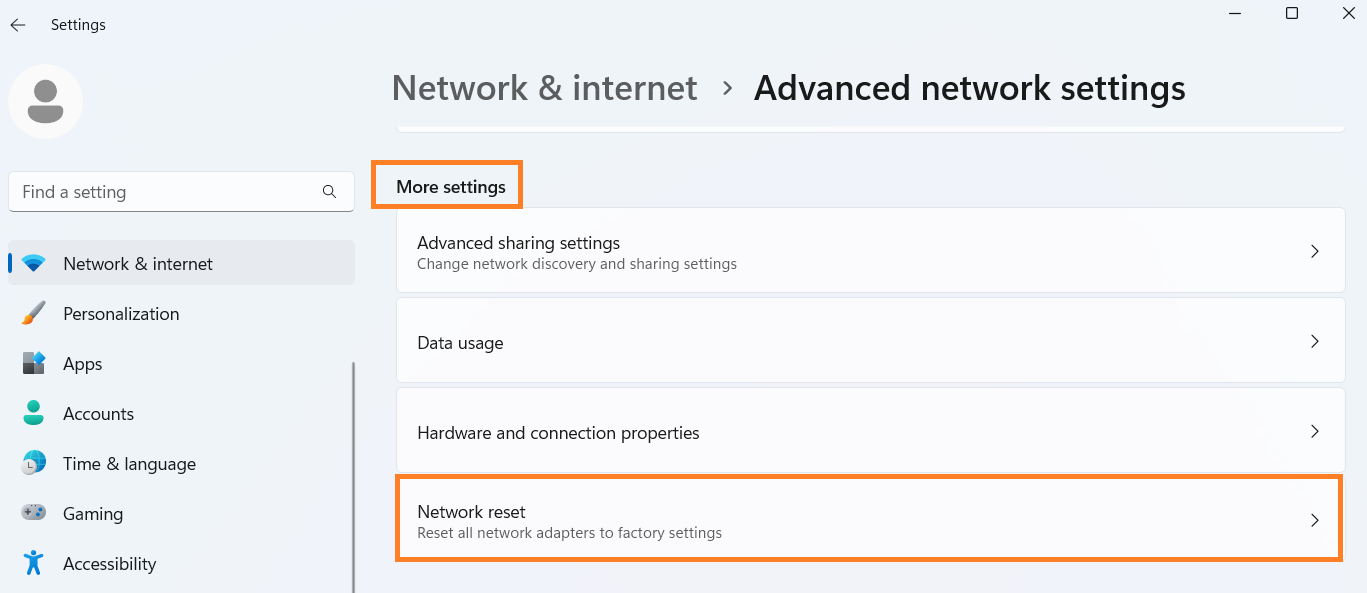Click the user profile avatar icon
The image size is (1367, 593).
pos(45,101)
